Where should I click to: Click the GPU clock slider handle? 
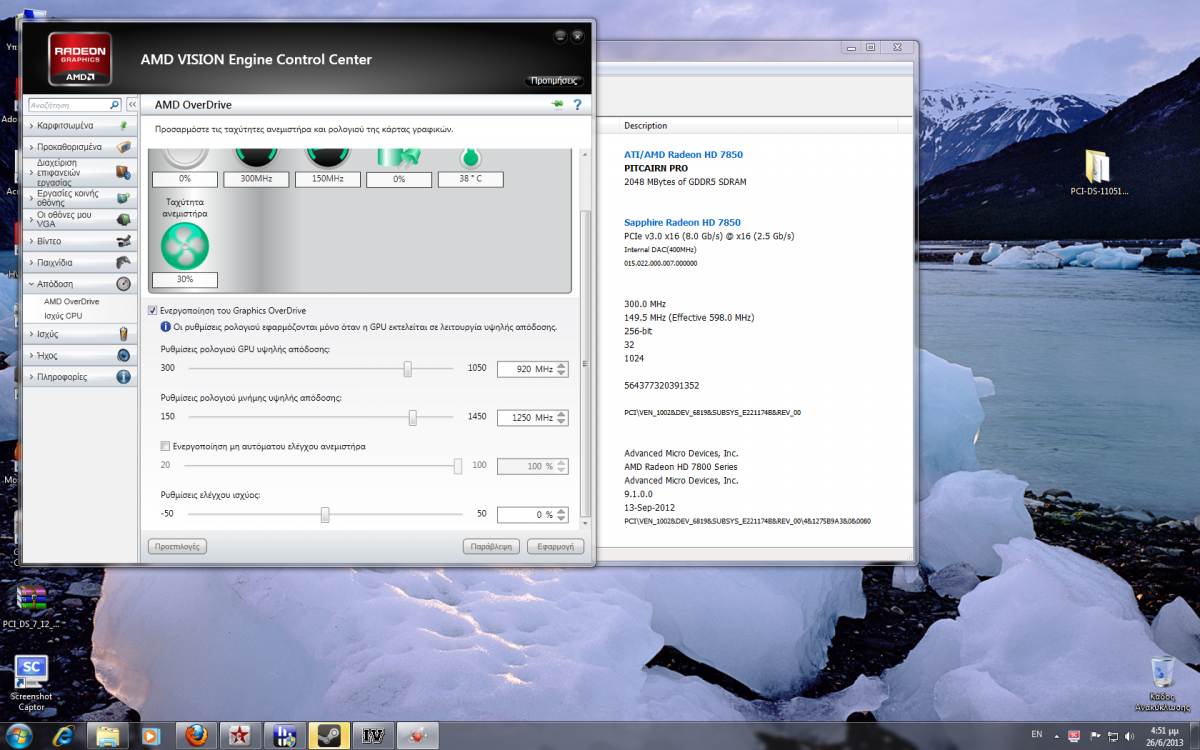click(408, 369)
